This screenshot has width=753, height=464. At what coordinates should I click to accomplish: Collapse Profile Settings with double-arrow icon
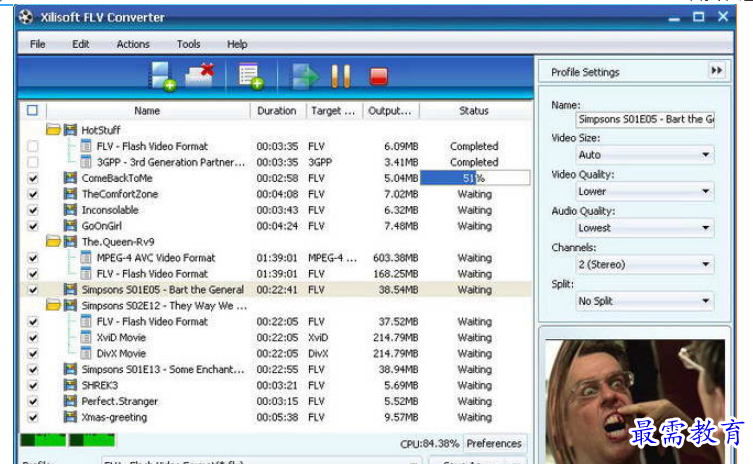click(717, 71)
